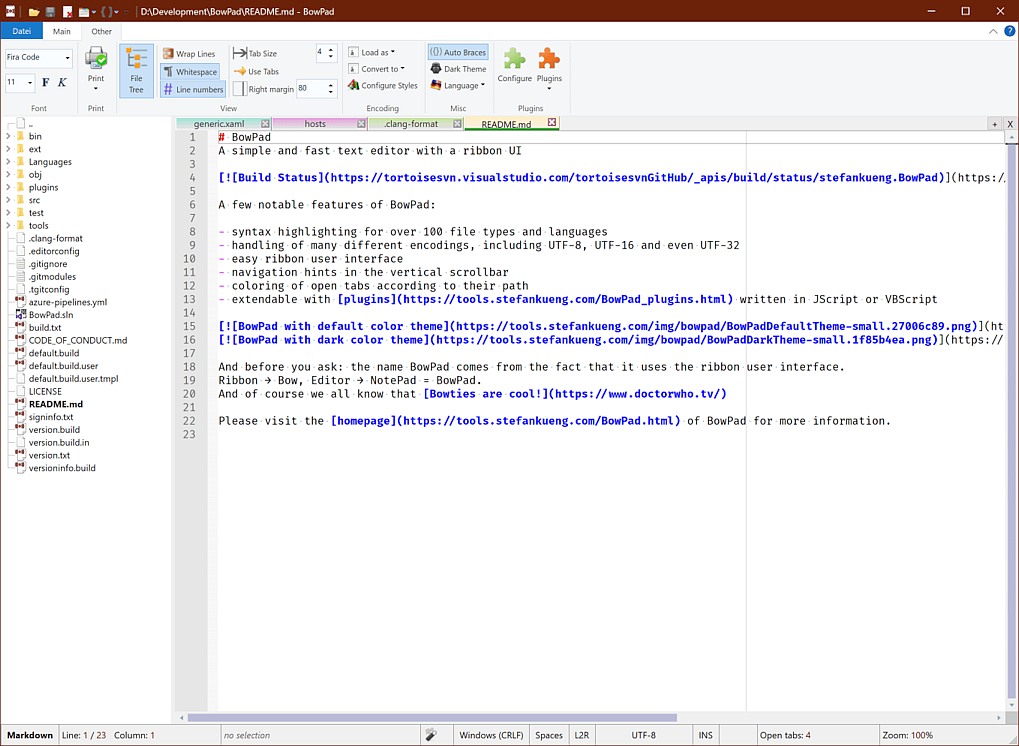Screen dimensions: 1019x746
Task: Click the Tab Size value field
Action: 321,53
